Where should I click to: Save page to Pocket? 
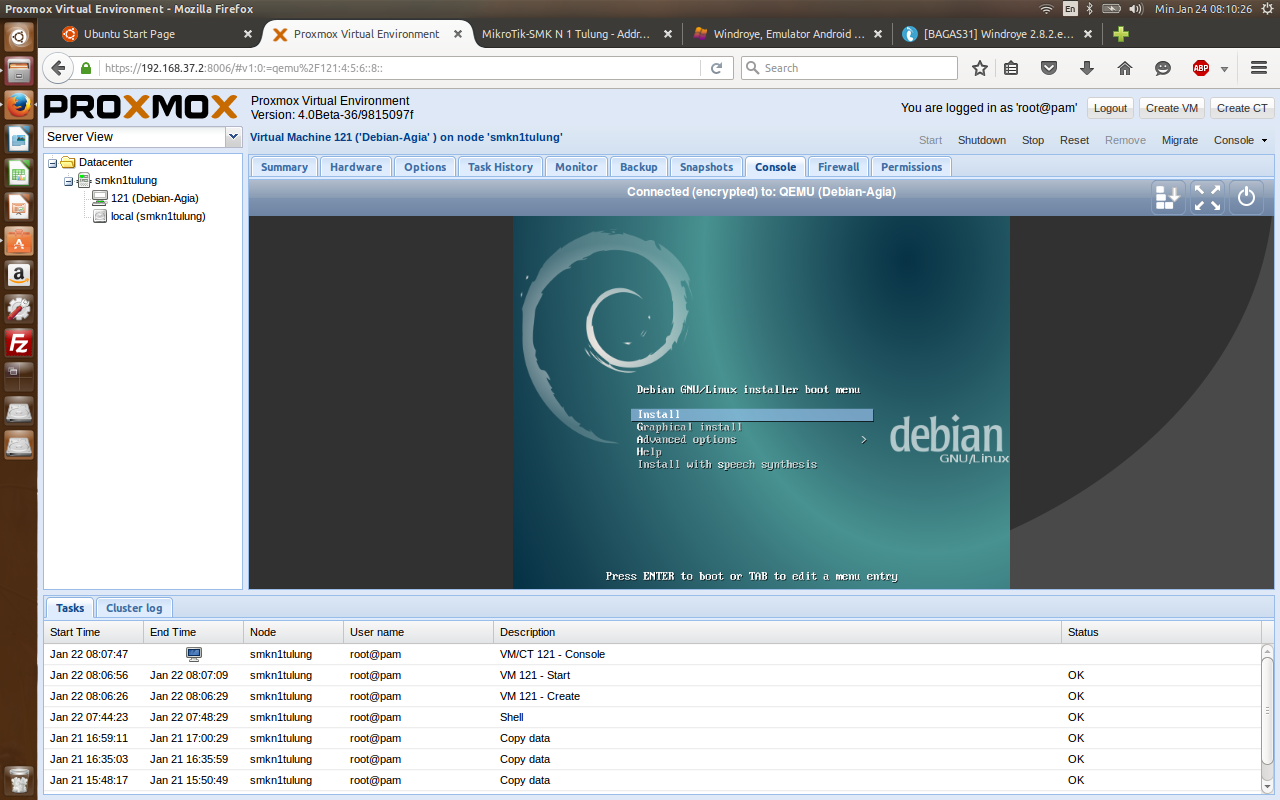coord(1049,68)
